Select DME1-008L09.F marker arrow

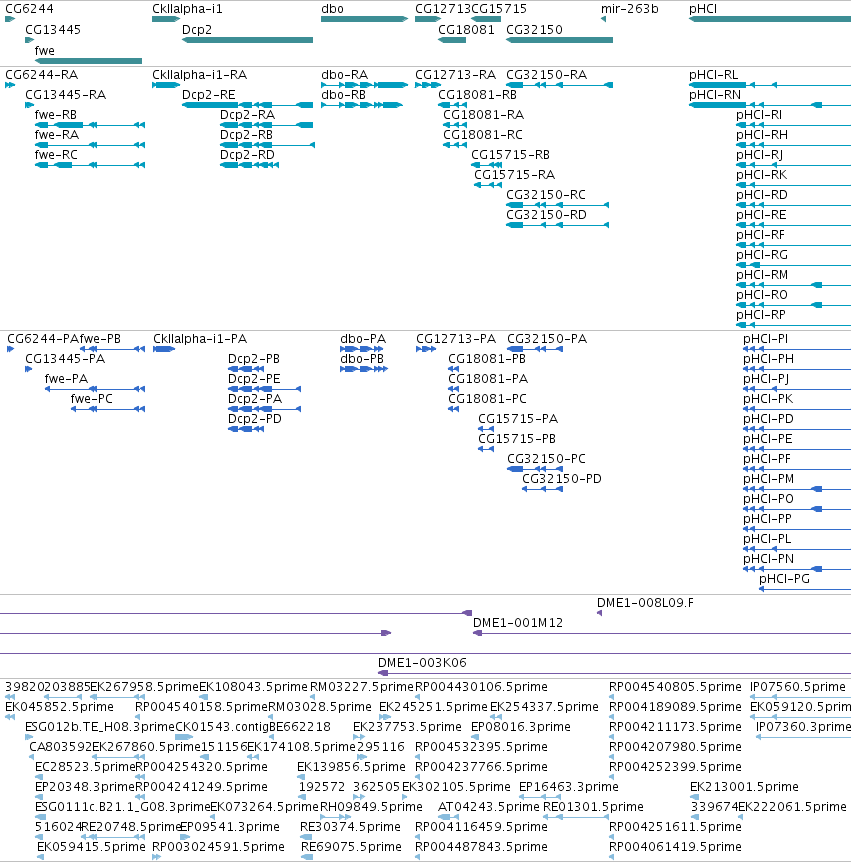(600, 614)
